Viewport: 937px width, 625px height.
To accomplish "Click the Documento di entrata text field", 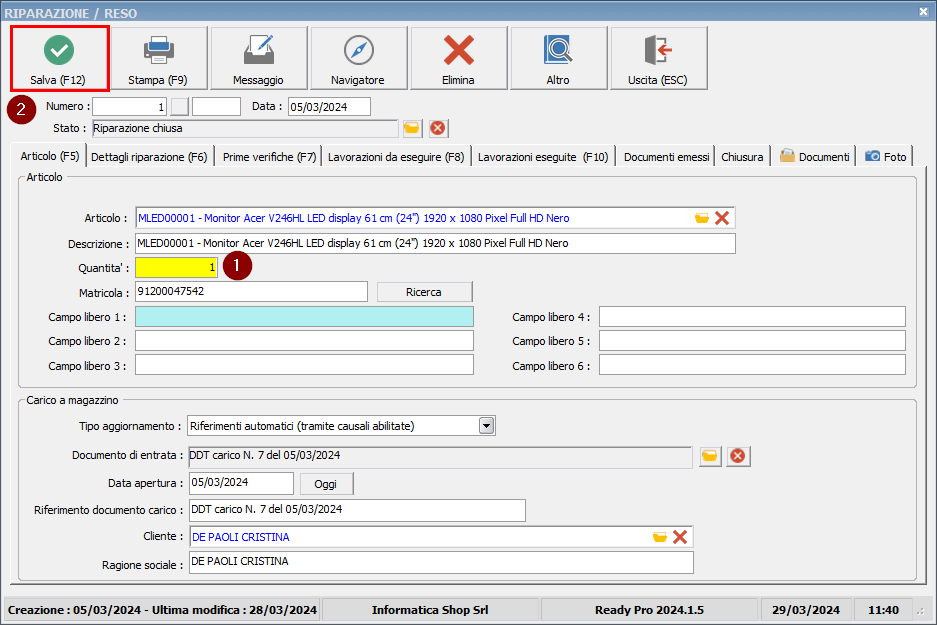I will pyautogui.click(x=440, y=457).
